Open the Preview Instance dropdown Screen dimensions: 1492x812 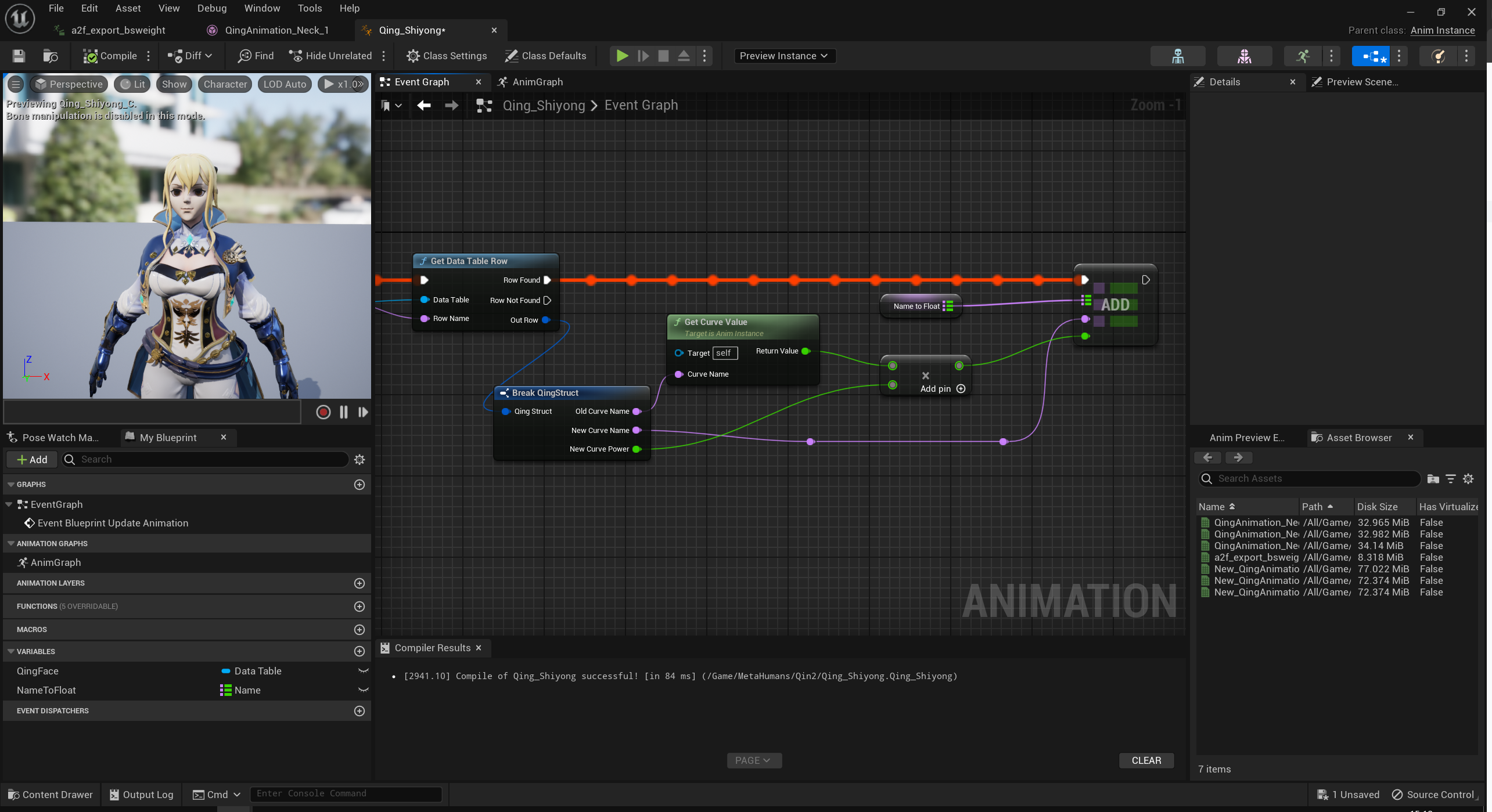[x=784, y=56]
